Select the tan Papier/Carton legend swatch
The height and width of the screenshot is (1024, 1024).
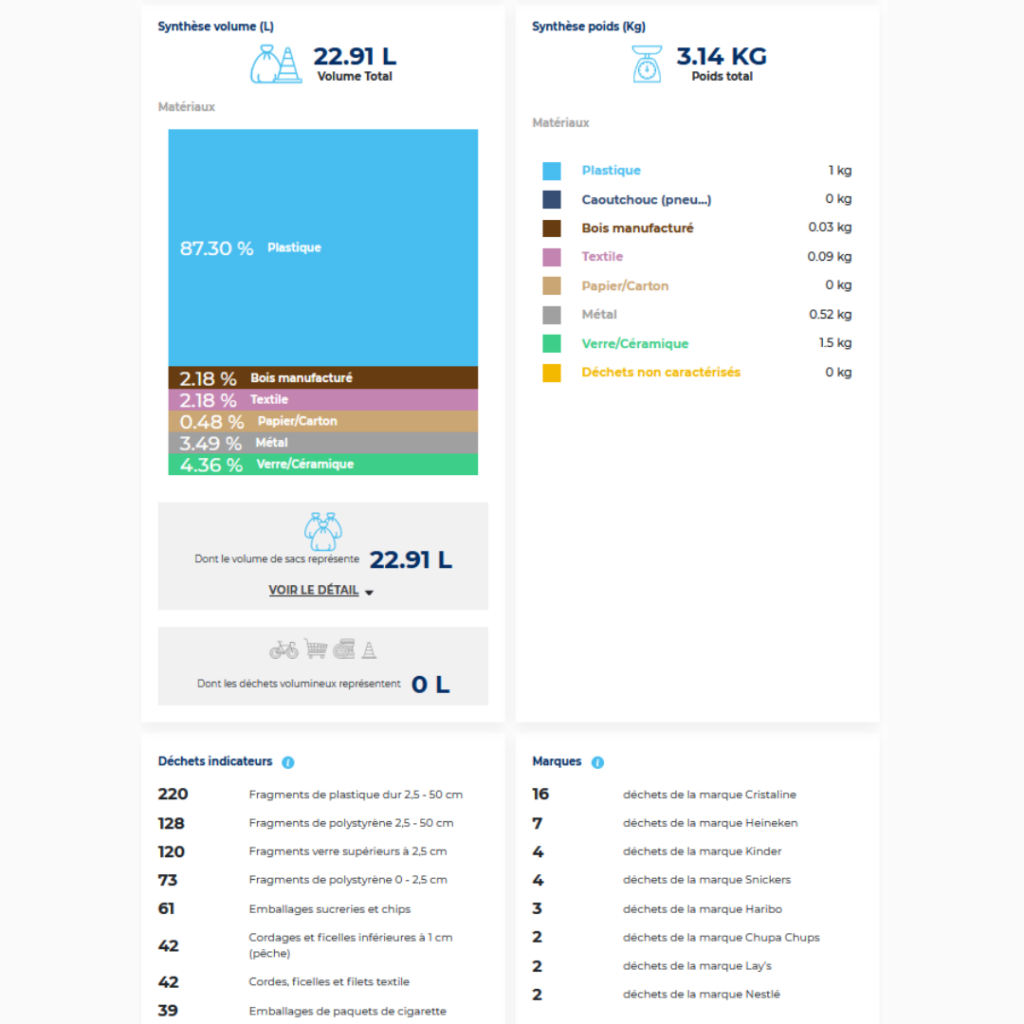point(552,286)
